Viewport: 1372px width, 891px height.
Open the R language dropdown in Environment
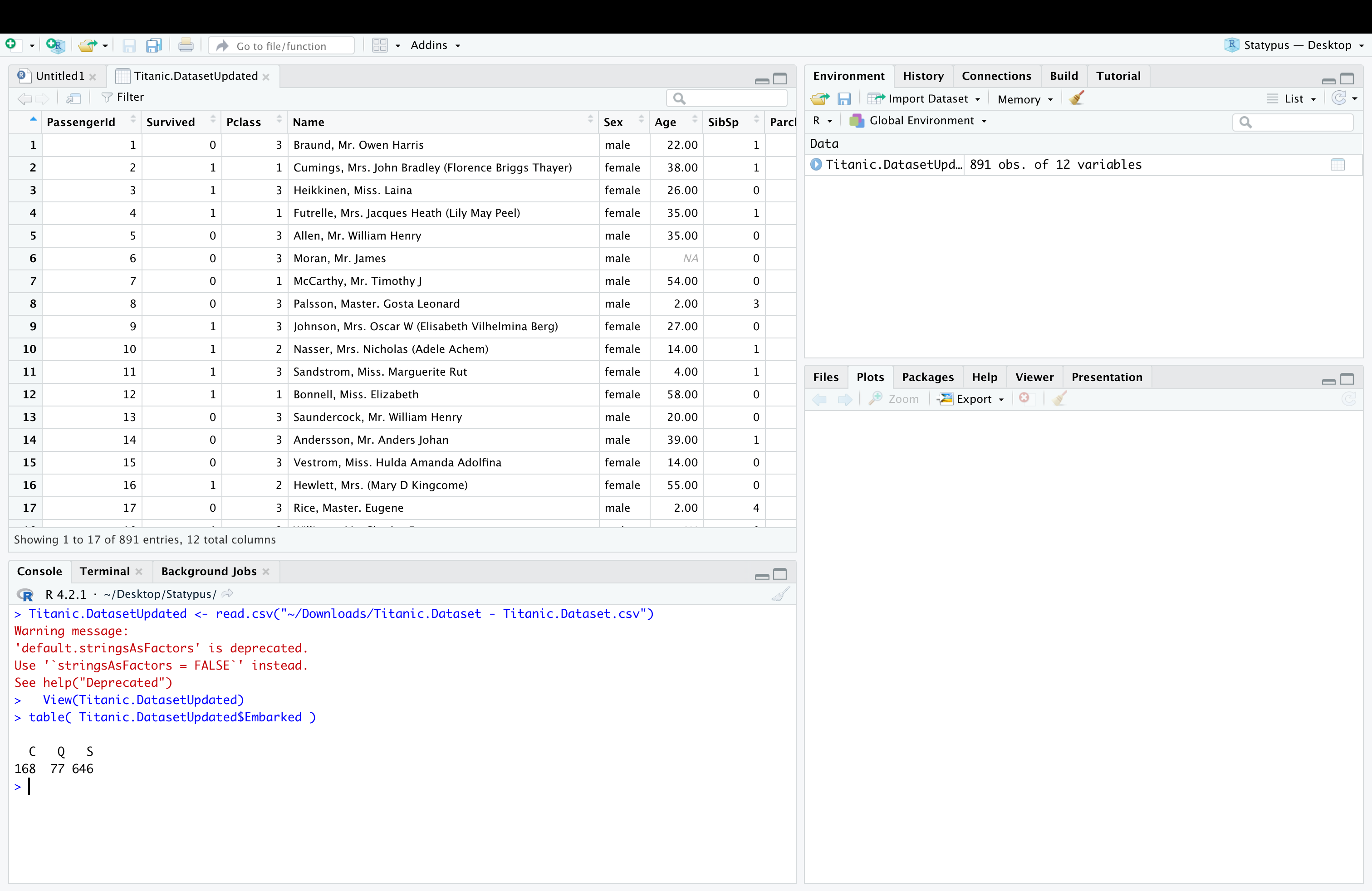(x=822, y=121)
